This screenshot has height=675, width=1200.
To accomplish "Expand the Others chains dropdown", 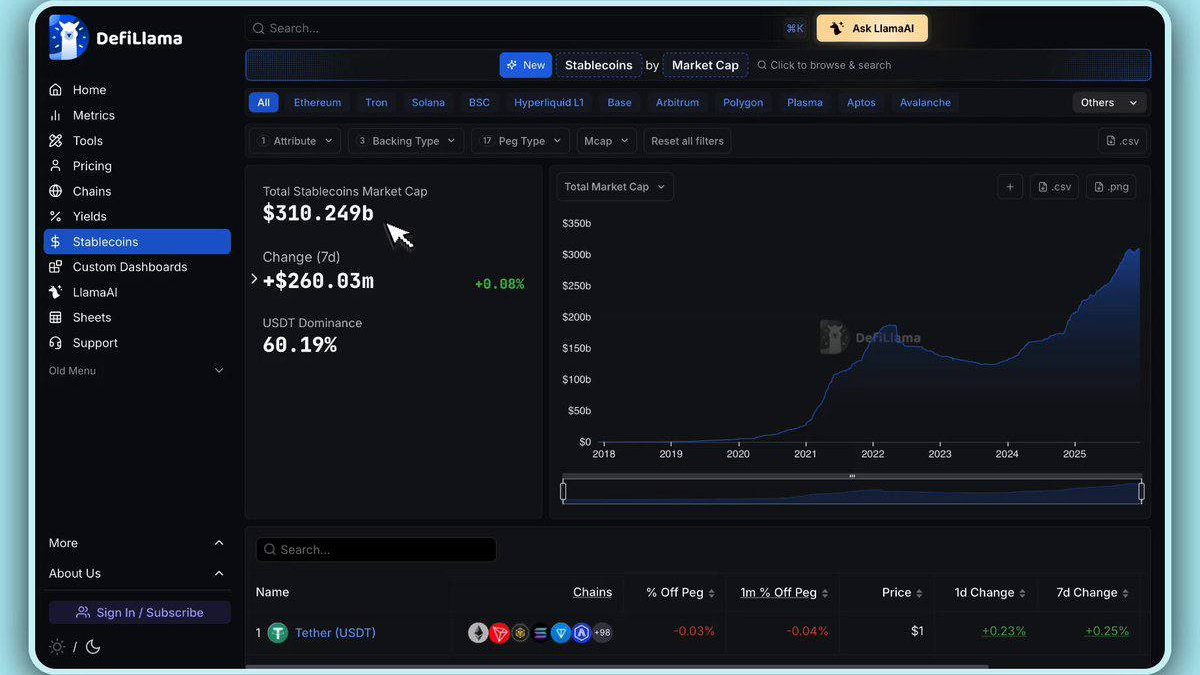I will [x=1108, y=102].
